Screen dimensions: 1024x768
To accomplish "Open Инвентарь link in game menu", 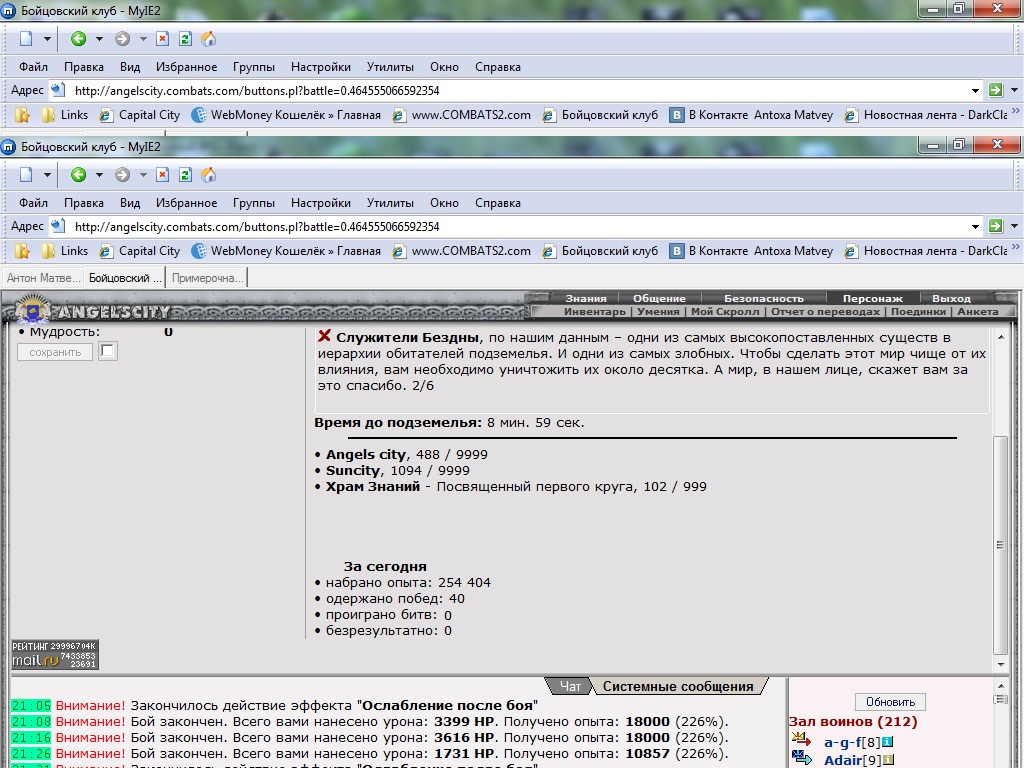I will 594,312.
